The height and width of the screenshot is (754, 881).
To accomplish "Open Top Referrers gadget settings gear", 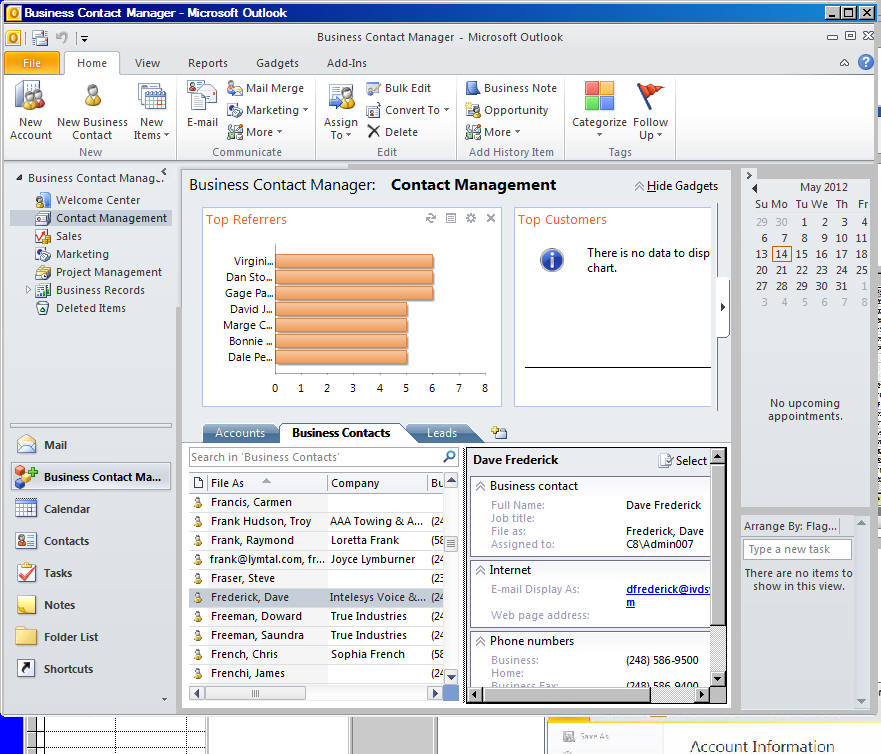I will (x=471, y=218).
